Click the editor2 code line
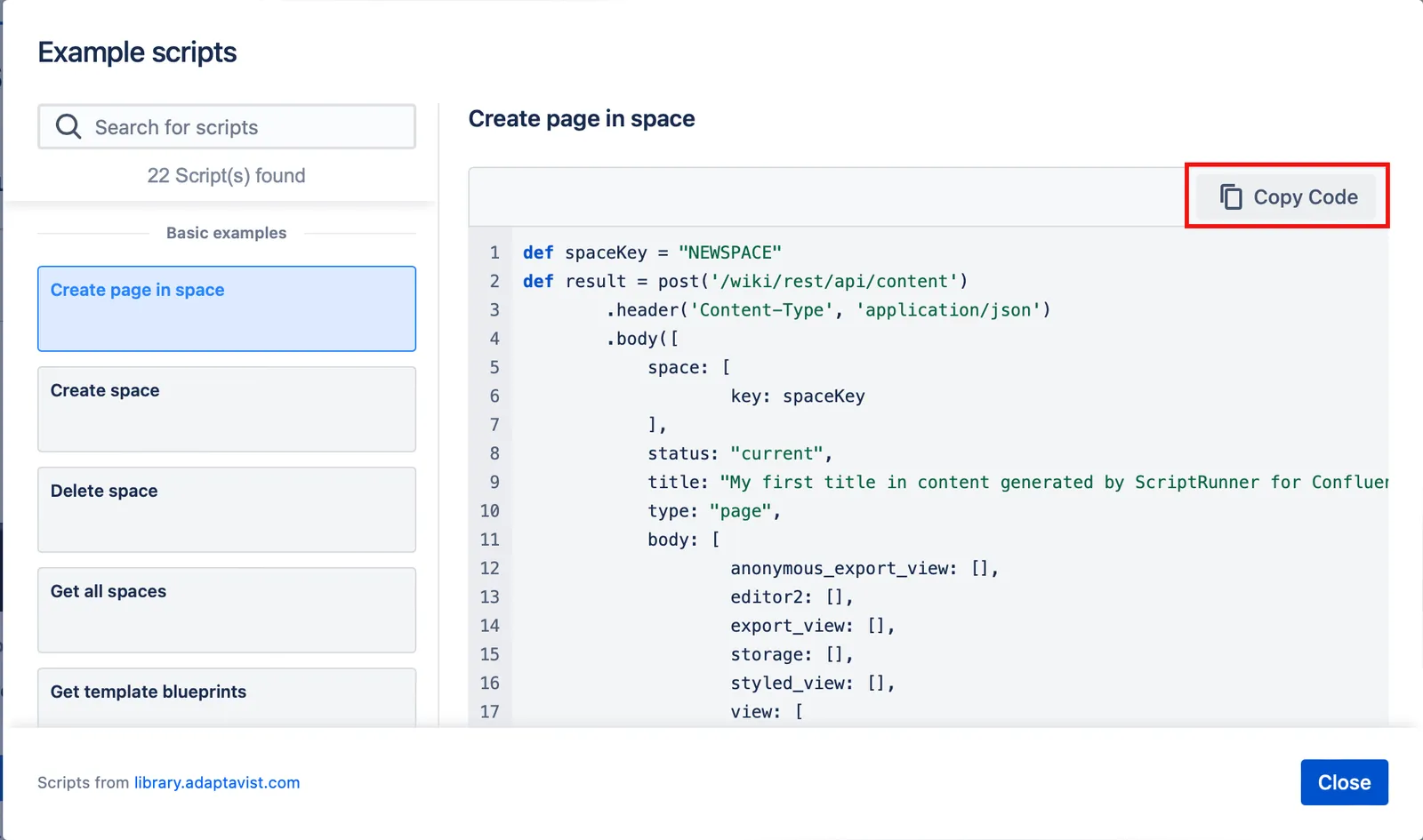 pos(792,596)
